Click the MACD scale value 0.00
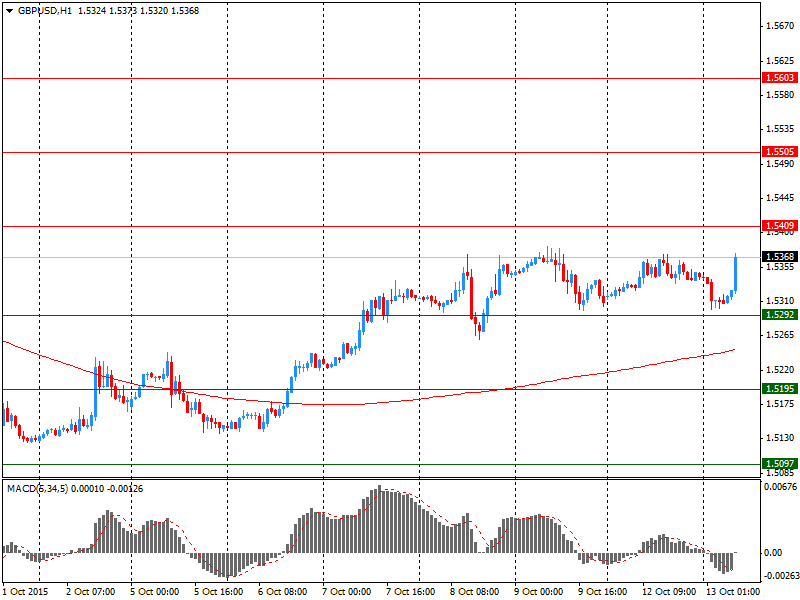 click(774, 553)
